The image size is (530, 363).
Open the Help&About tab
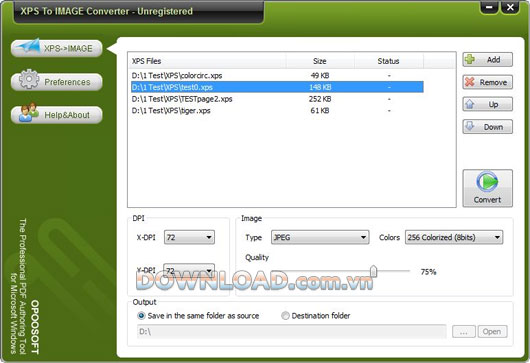point(56,115)
